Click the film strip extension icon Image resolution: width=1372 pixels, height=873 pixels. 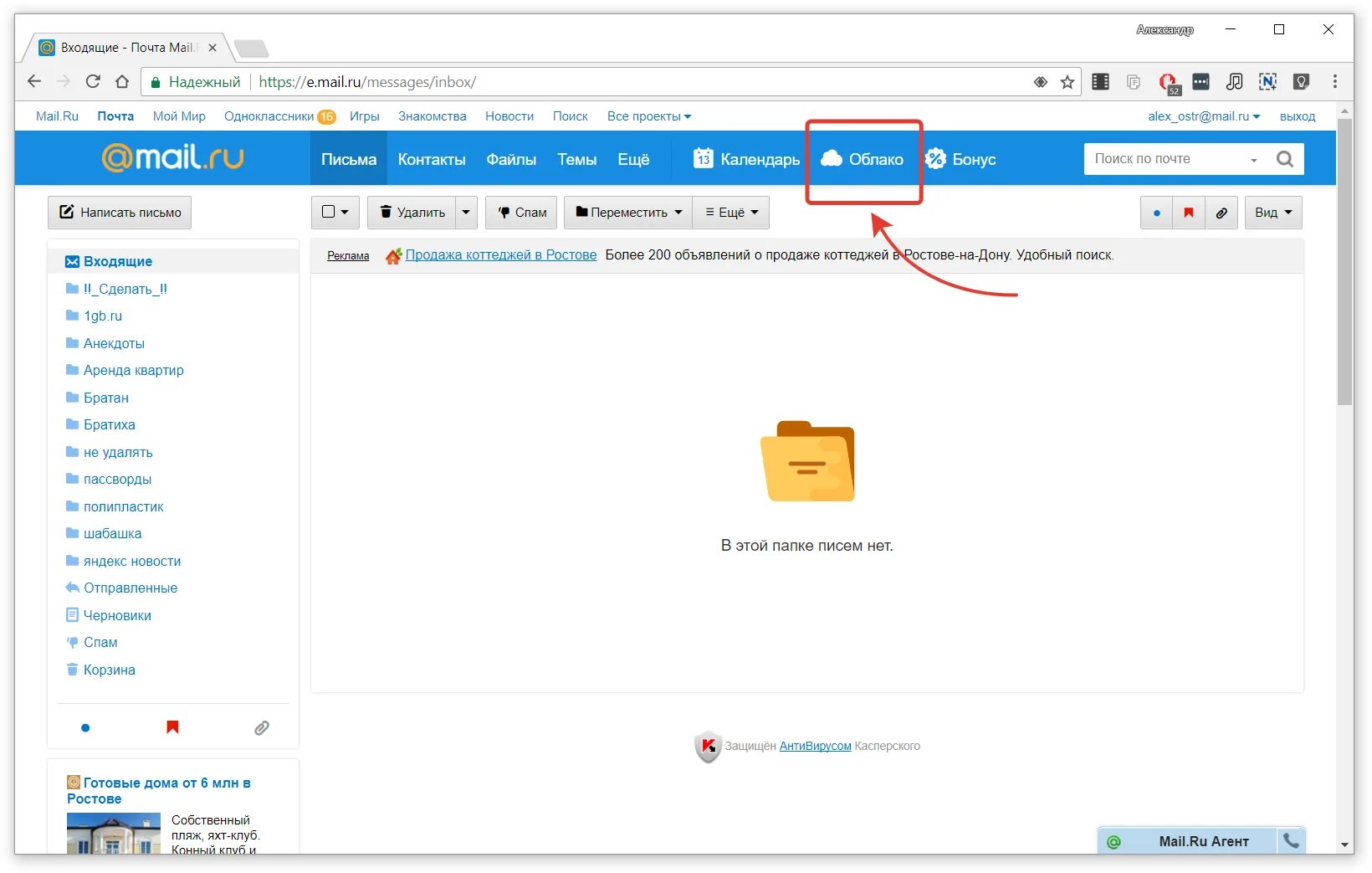click(x=1101, y=81)
